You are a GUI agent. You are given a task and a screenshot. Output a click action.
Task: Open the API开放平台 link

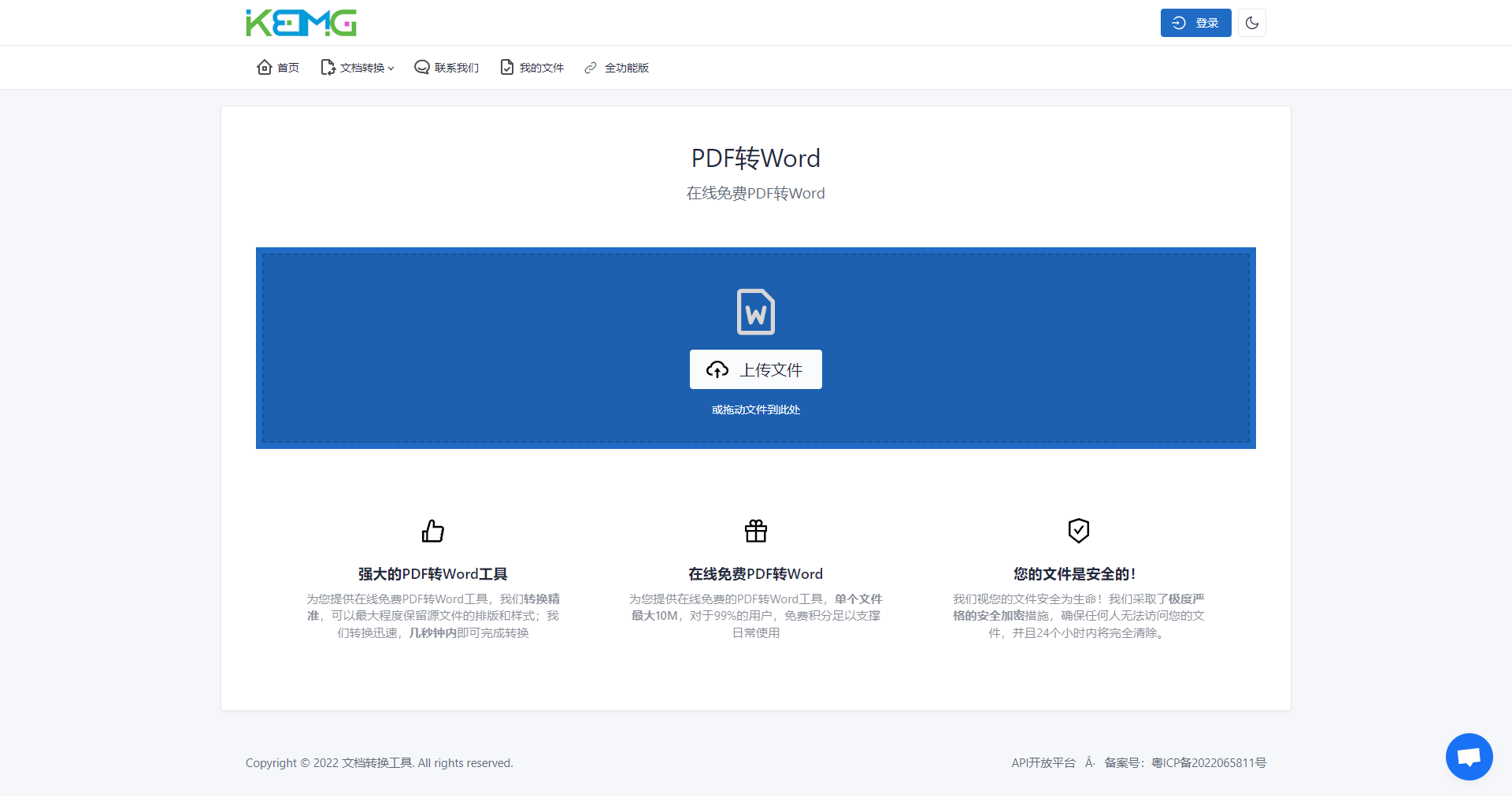(x=1043, y=762)
